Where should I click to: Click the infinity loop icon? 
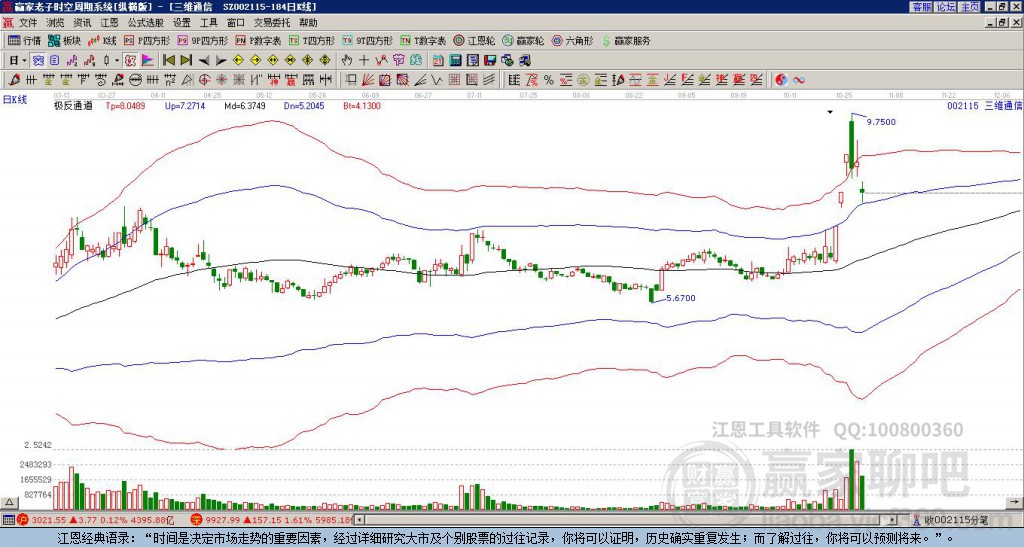(799, 80)
